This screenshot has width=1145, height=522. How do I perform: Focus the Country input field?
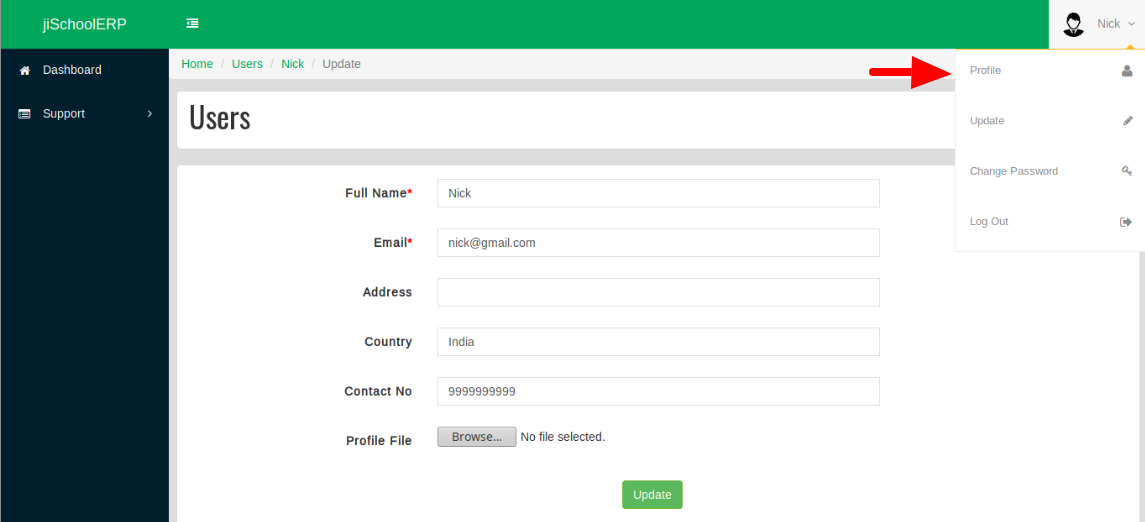point(658,342)
